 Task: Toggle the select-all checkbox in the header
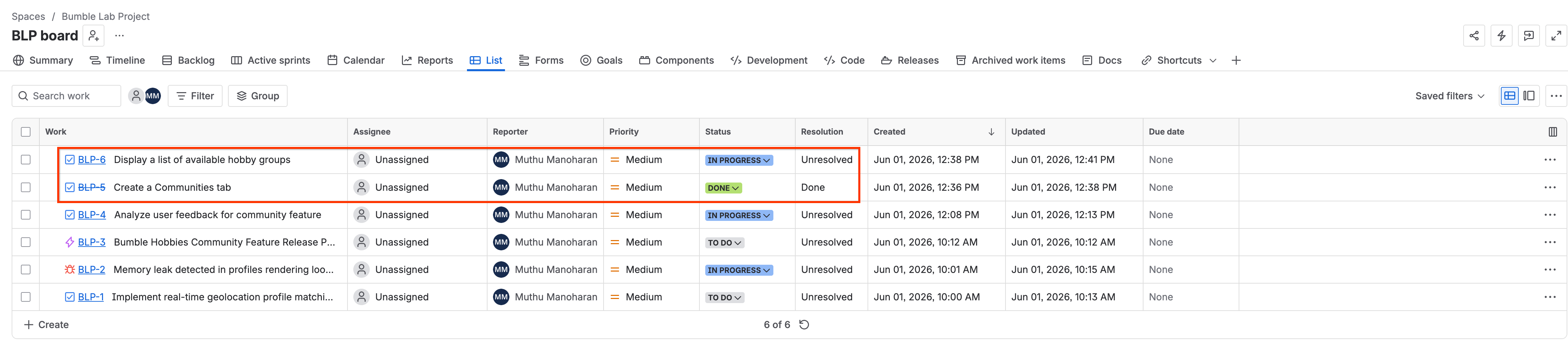pyautogui.click(x=26, y=132)
